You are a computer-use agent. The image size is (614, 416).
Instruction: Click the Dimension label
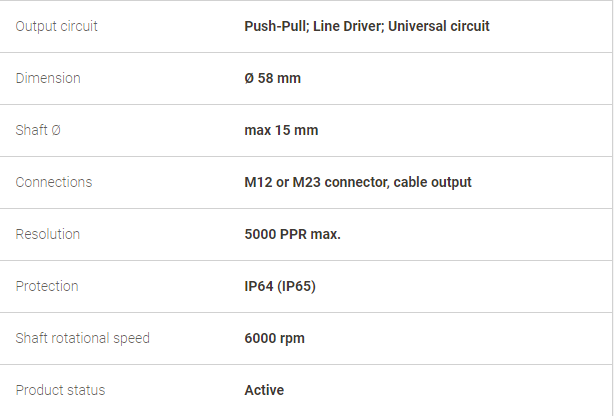click(48, 78)
